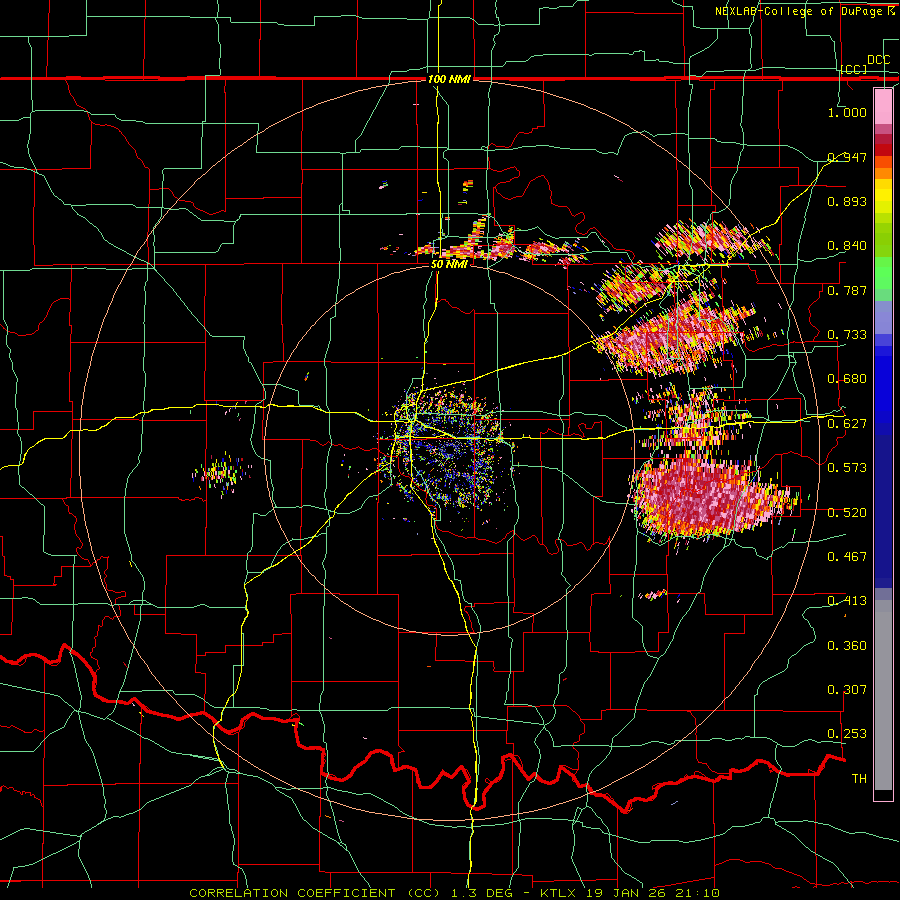
Task: Click the clutter echoes at the radar center
Action: (x=448, y=448)
